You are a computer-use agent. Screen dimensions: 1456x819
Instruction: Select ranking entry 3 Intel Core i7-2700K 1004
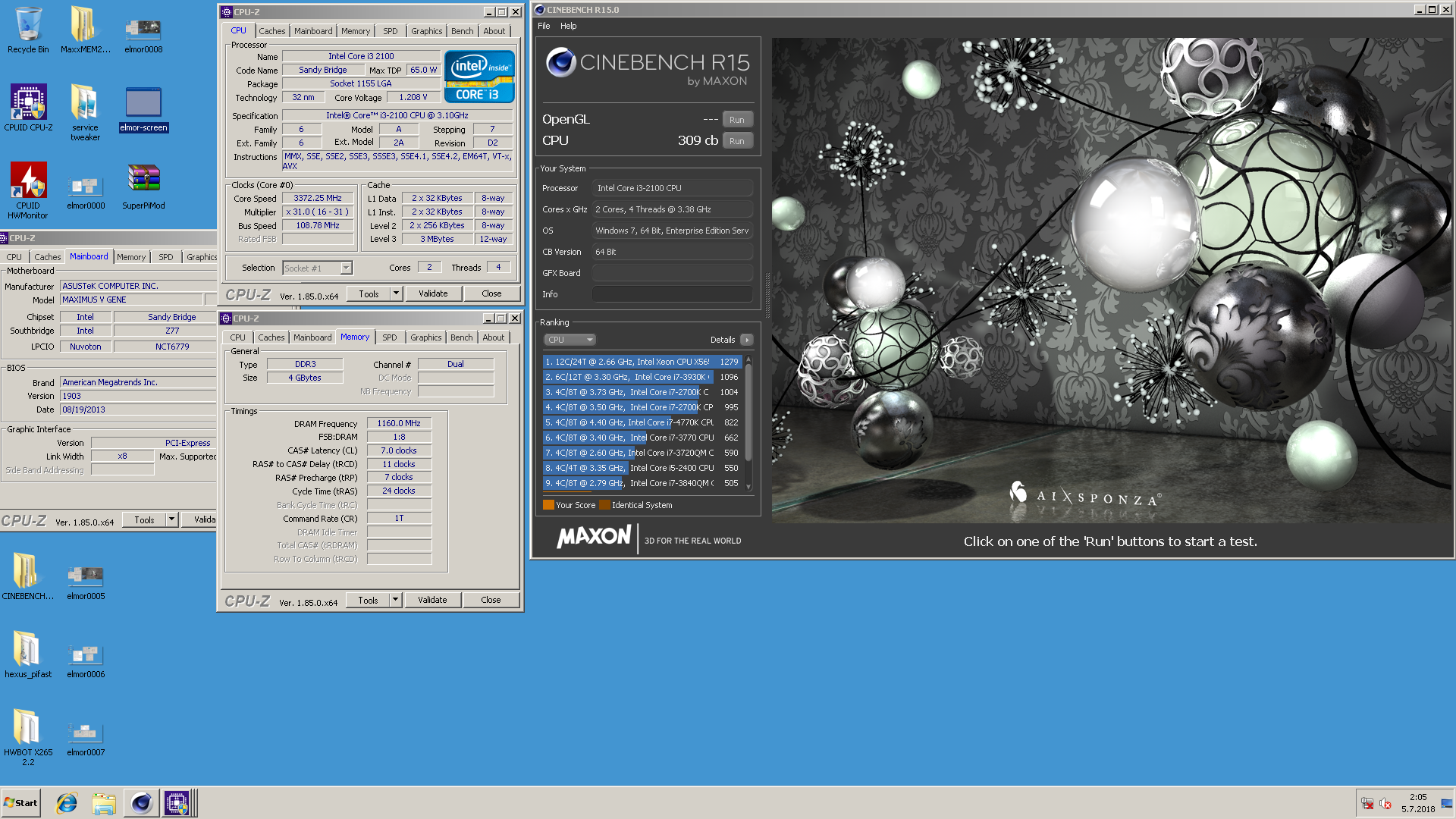pyautogui.click(x=642, y=392)
